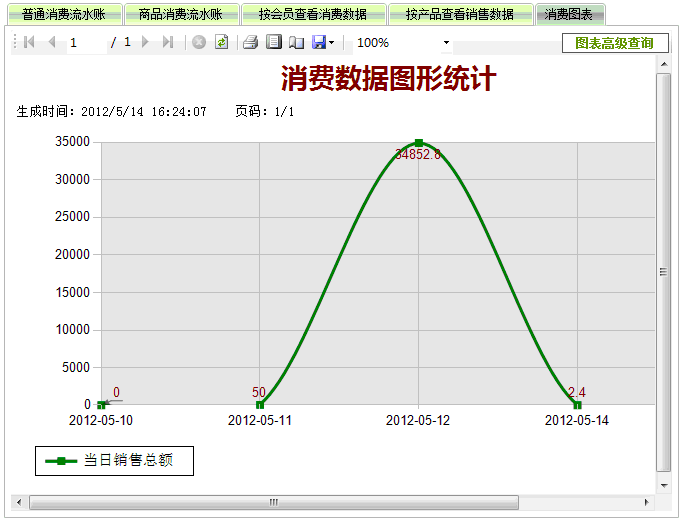Open the 按产品查看销售数据 tab
The height and width of the screenshot is (521, 683).
(459, 14)
